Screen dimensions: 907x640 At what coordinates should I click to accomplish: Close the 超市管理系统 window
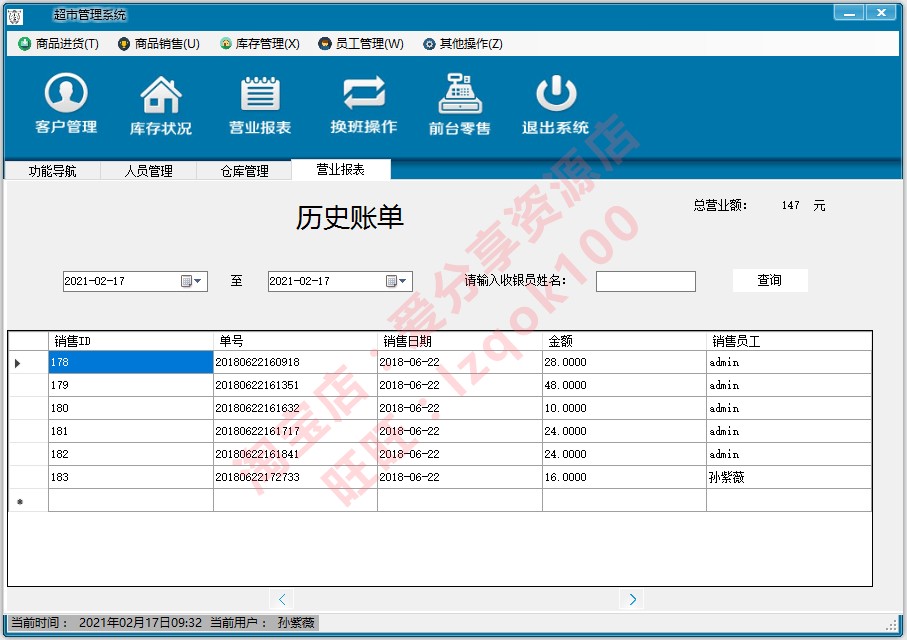coord(881,12)
